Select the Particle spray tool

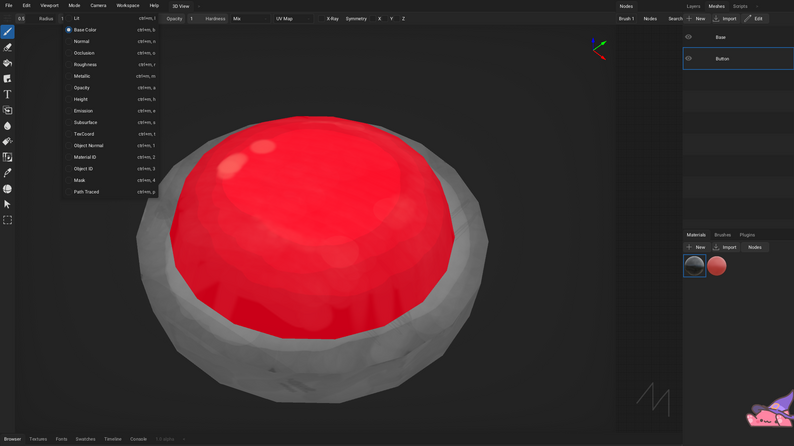(8, 142)
